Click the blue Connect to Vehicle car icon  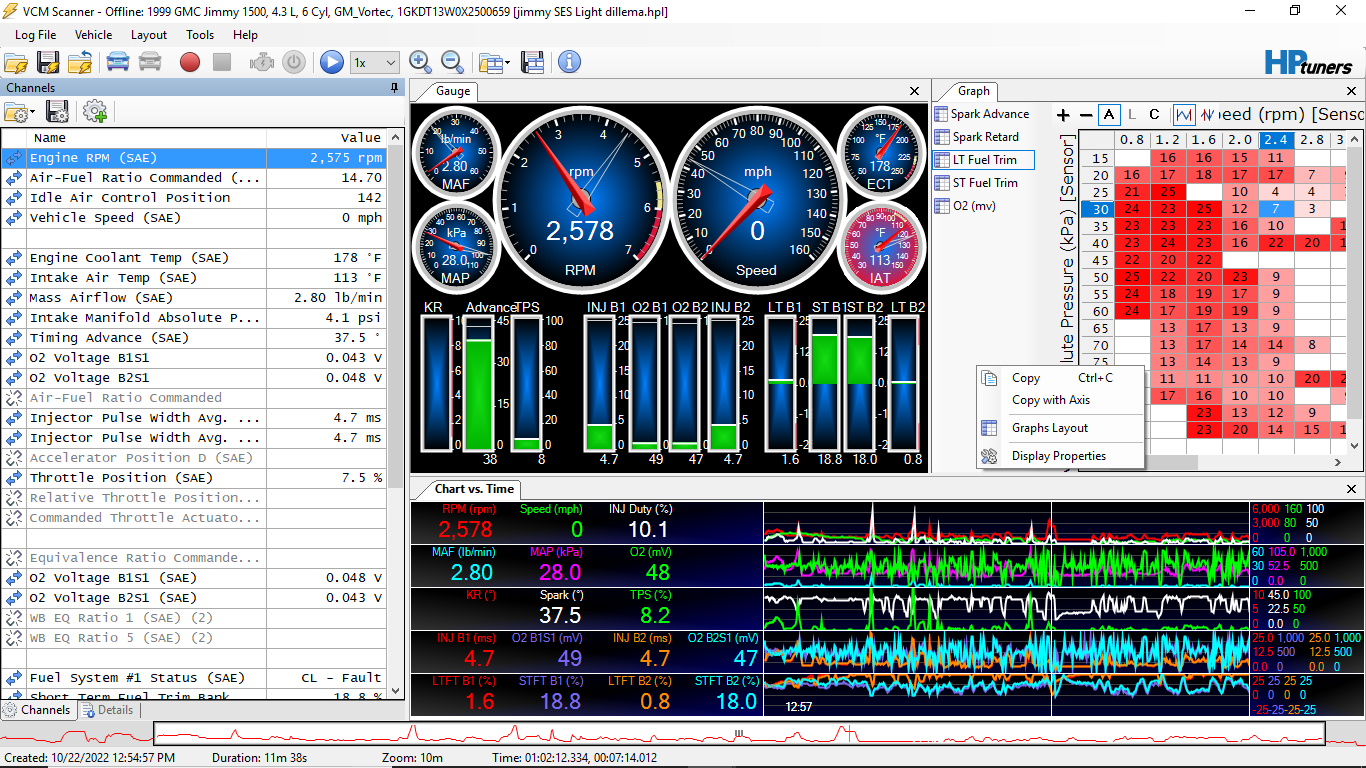tap(117, 62)
